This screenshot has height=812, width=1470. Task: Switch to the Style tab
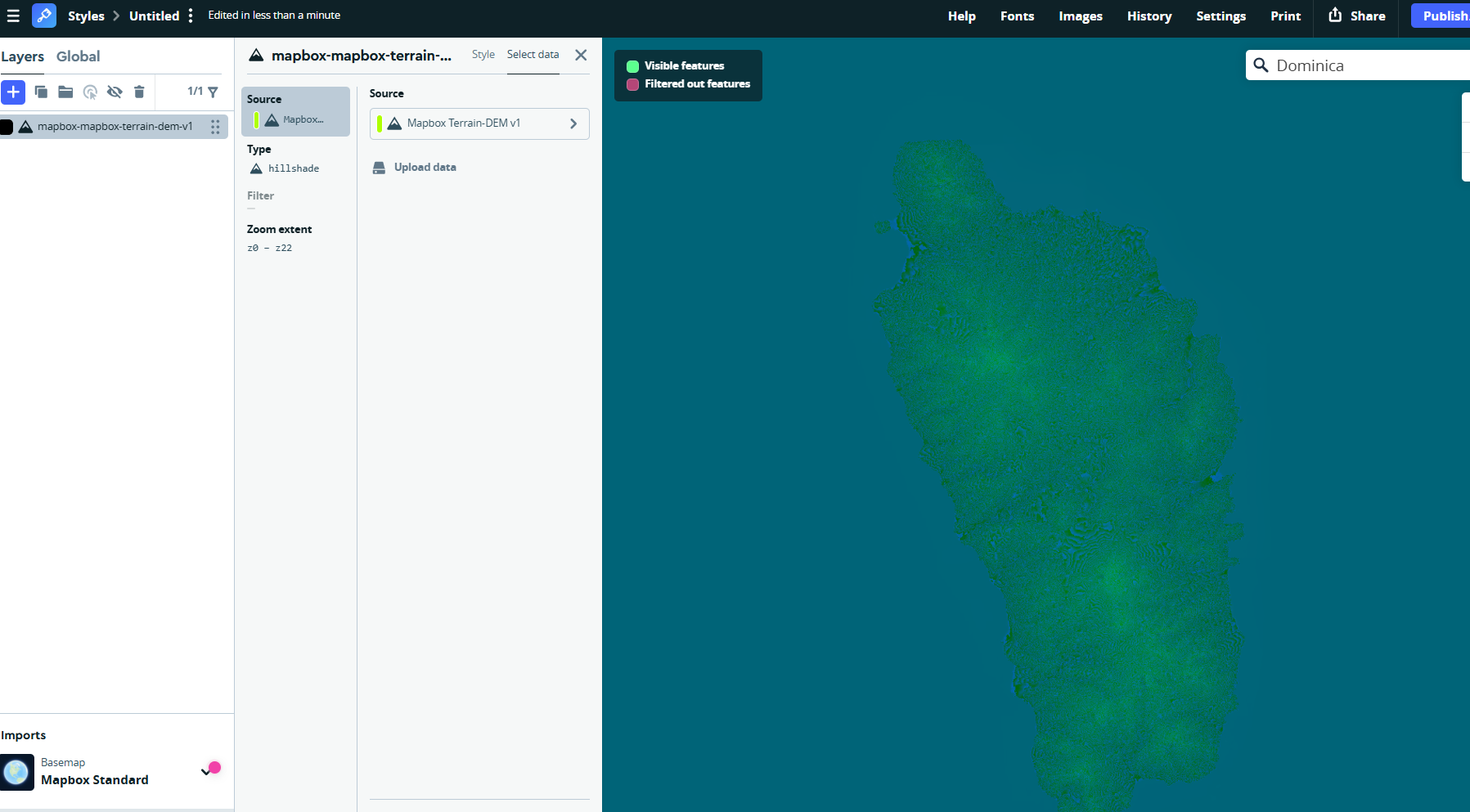tap(483, 55)
